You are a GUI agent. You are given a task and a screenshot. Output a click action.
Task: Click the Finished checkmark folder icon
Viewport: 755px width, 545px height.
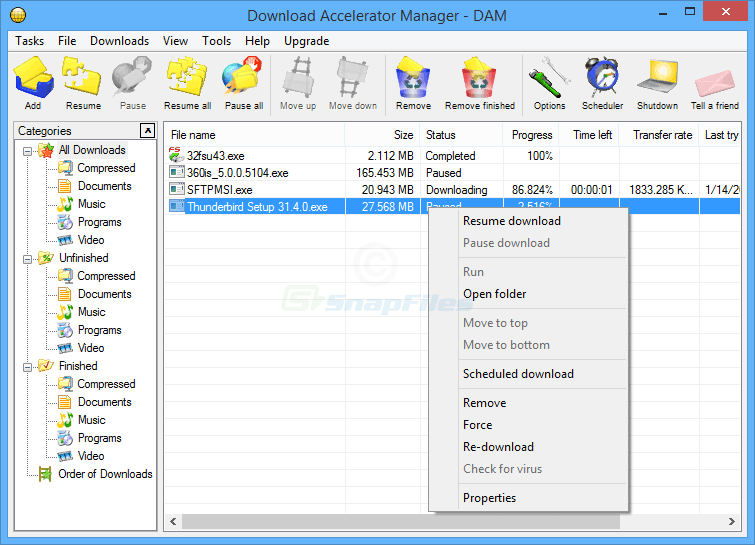(46, 365)
